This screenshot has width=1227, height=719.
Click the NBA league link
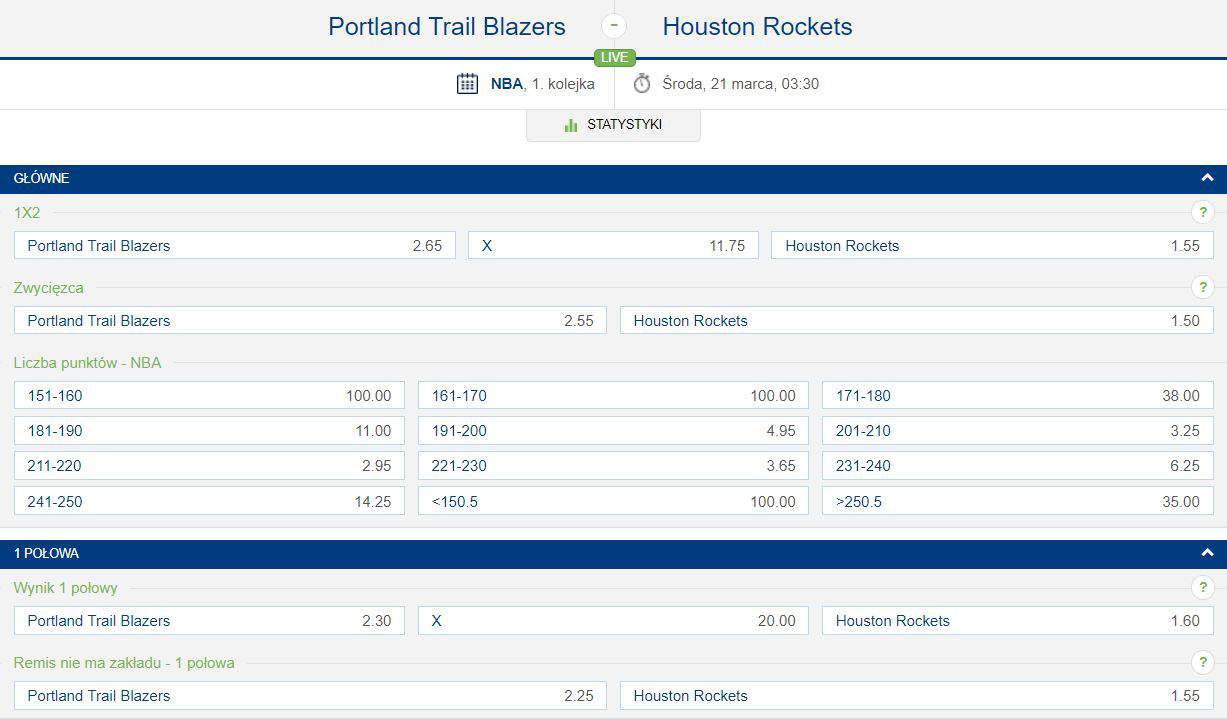point(506,84)
